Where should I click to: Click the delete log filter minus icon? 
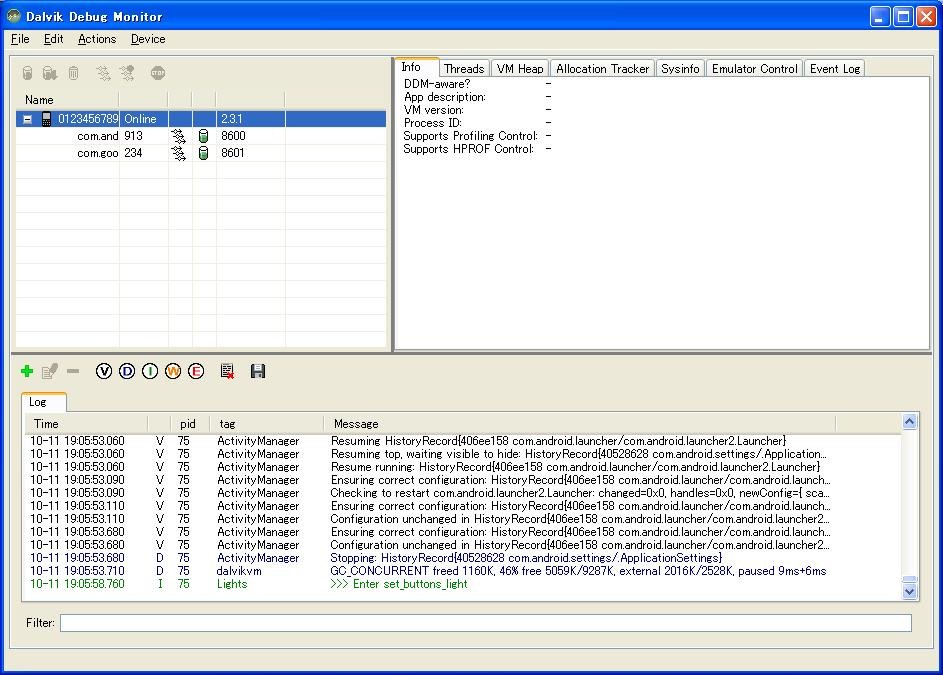(73, 371)
